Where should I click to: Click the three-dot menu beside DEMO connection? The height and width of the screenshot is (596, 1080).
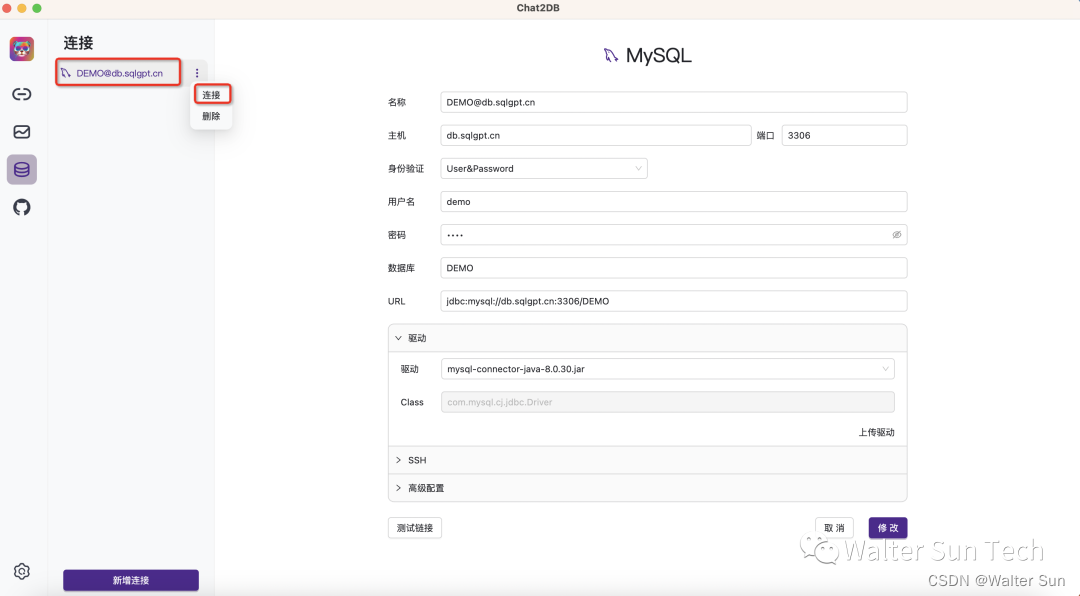(197, 73)
